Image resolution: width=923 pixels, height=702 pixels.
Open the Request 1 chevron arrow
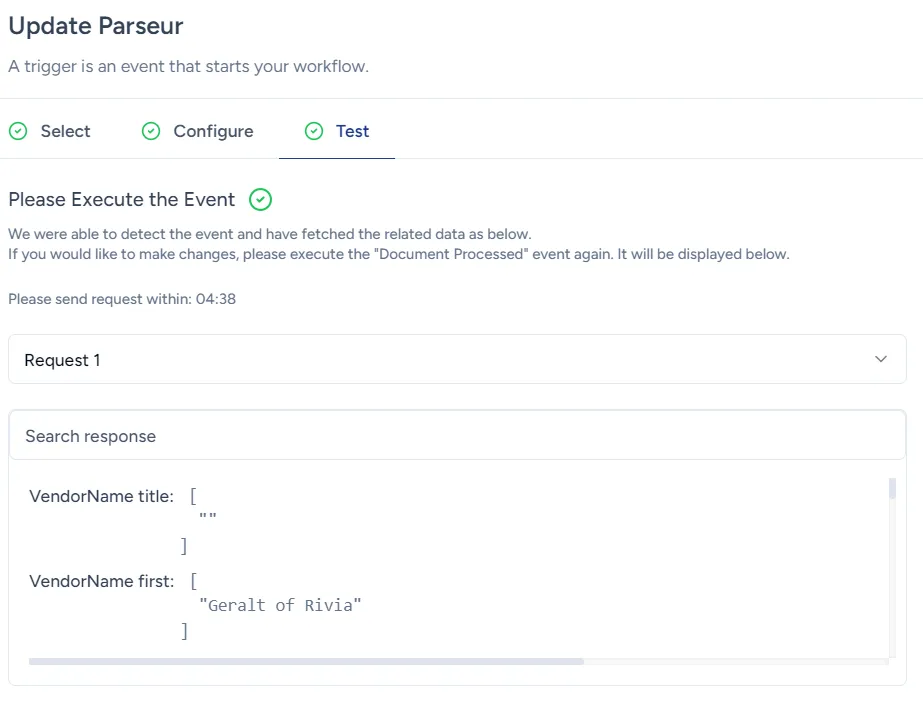(x=880, y=358)
